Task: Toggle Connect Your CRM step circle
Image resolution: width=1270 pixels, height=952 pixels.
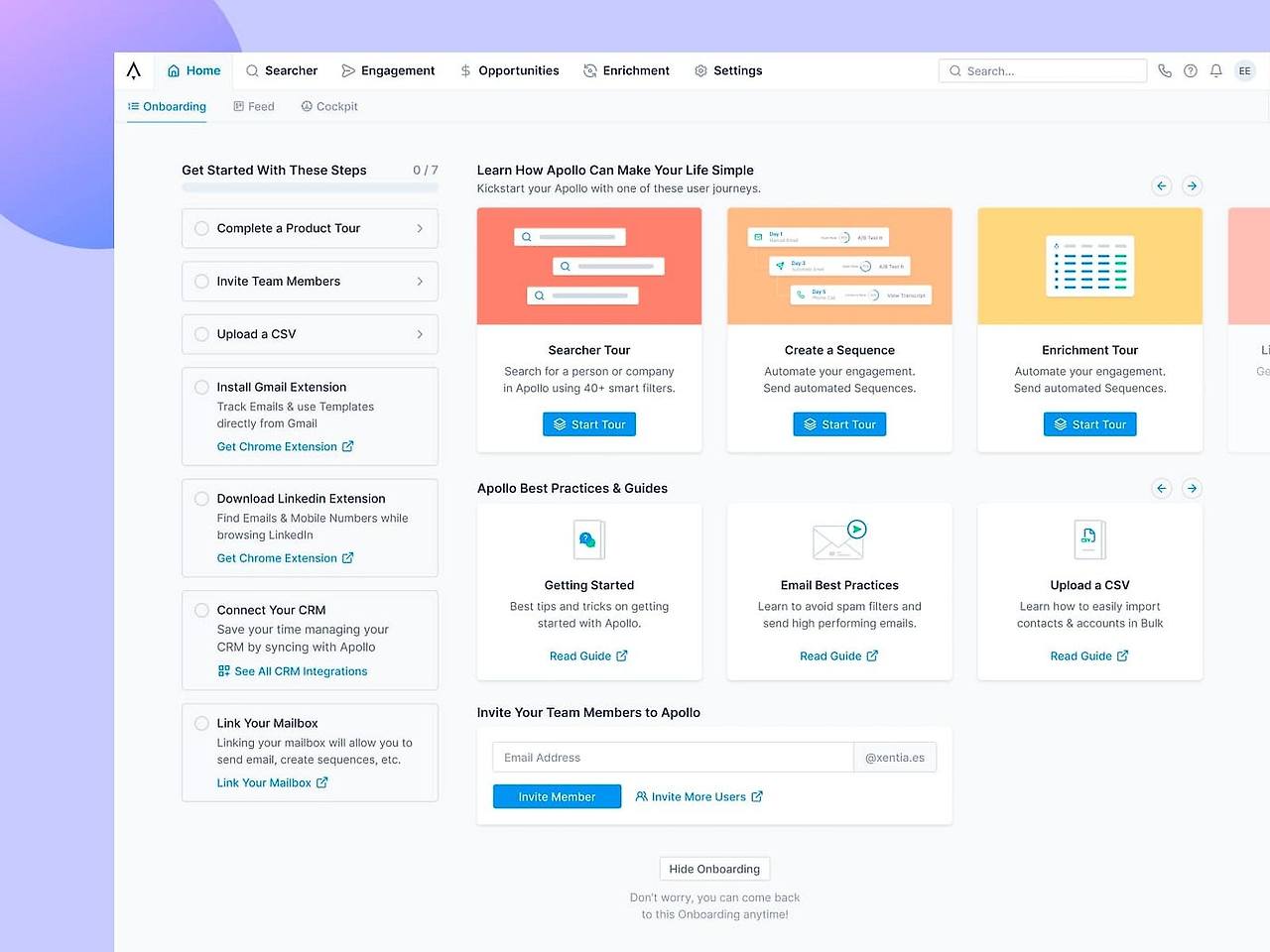Action: point(201,610)
